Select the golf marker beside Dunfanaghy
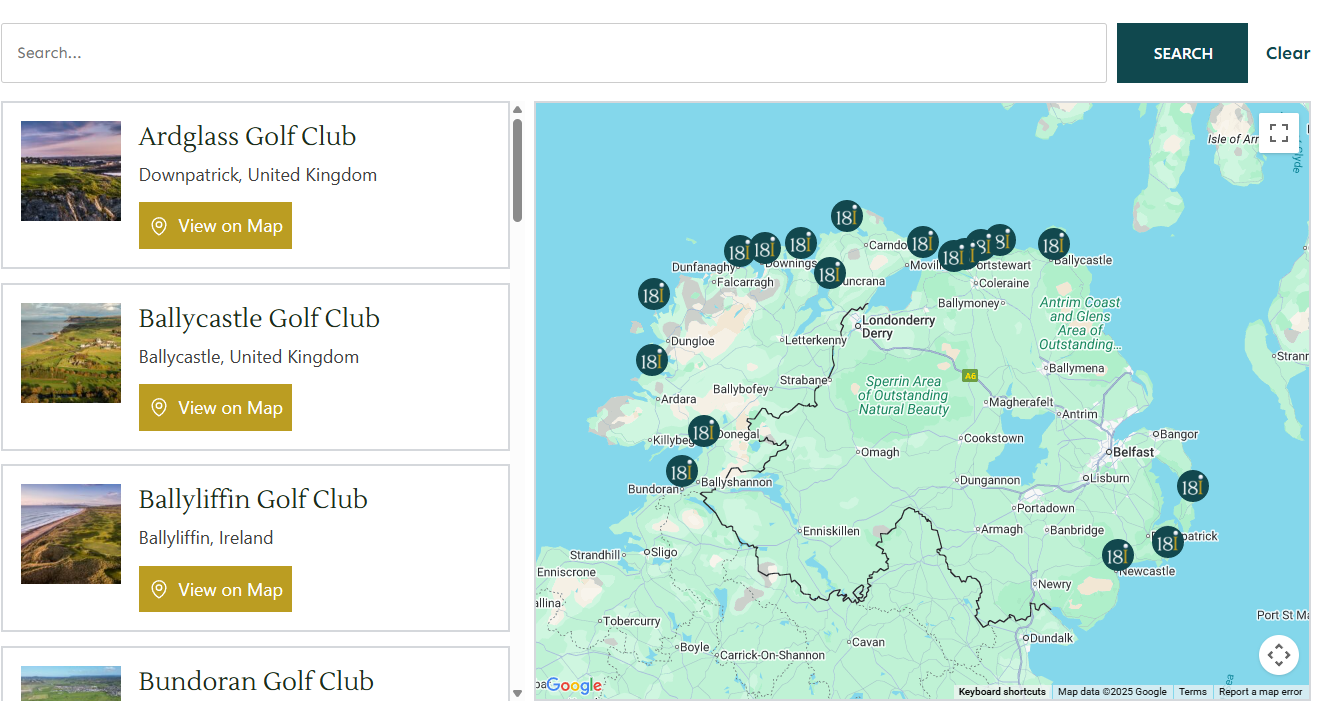The image size is (1318, 707). [740, 251]
